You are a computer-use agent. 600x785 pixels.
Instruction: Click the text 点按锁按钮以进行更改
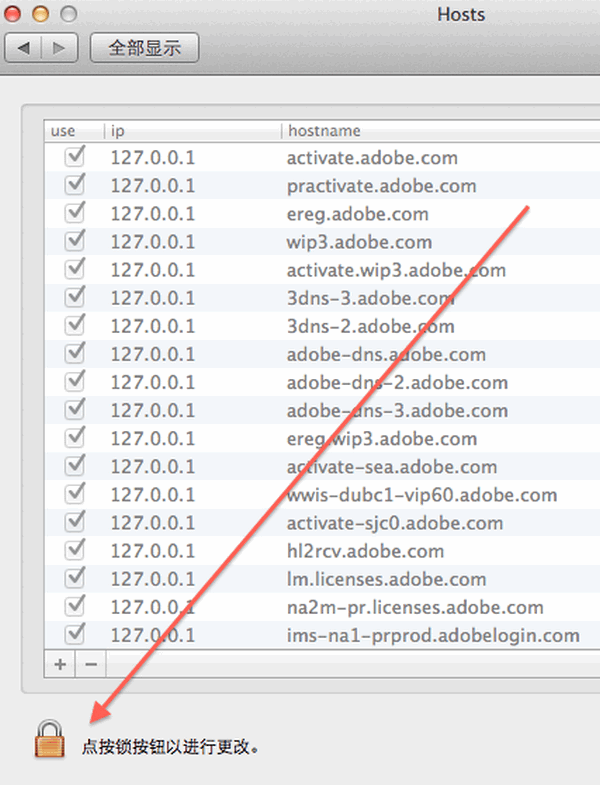coord(170,747)
